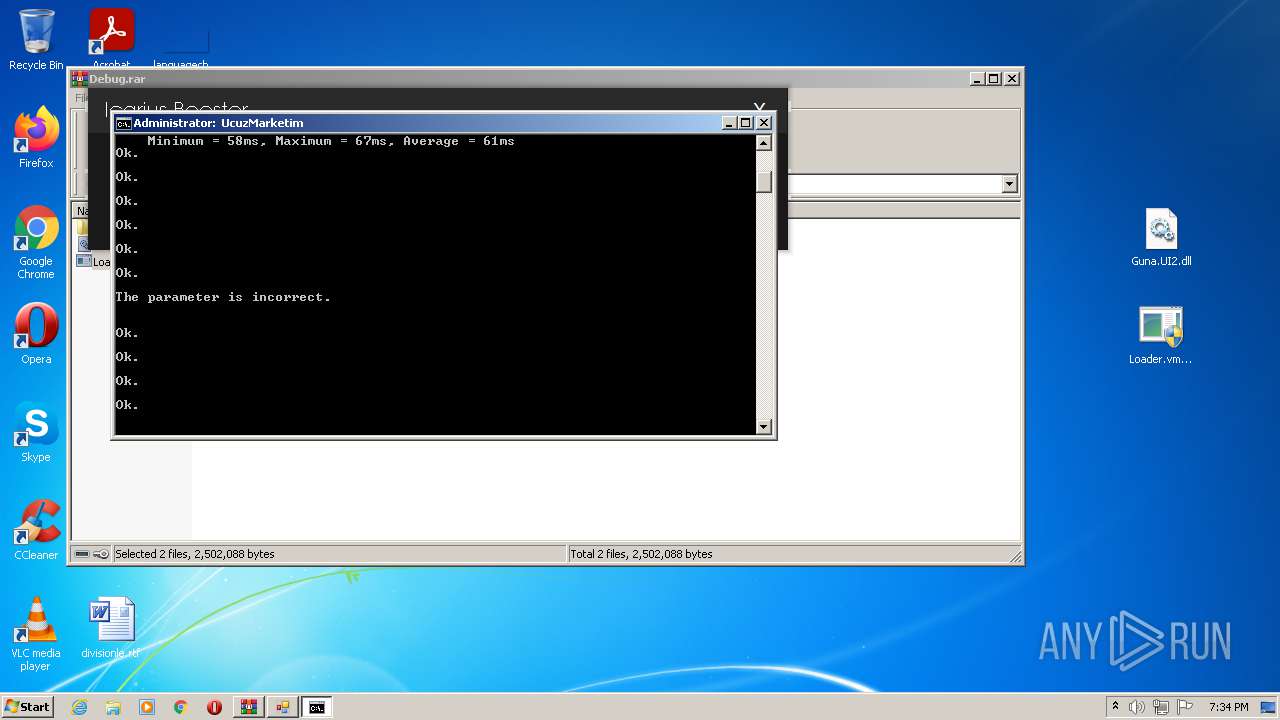The image size is (1280, 720).
Task: Click the up arrow of the console scrollbar
Action: coord(764,143)
